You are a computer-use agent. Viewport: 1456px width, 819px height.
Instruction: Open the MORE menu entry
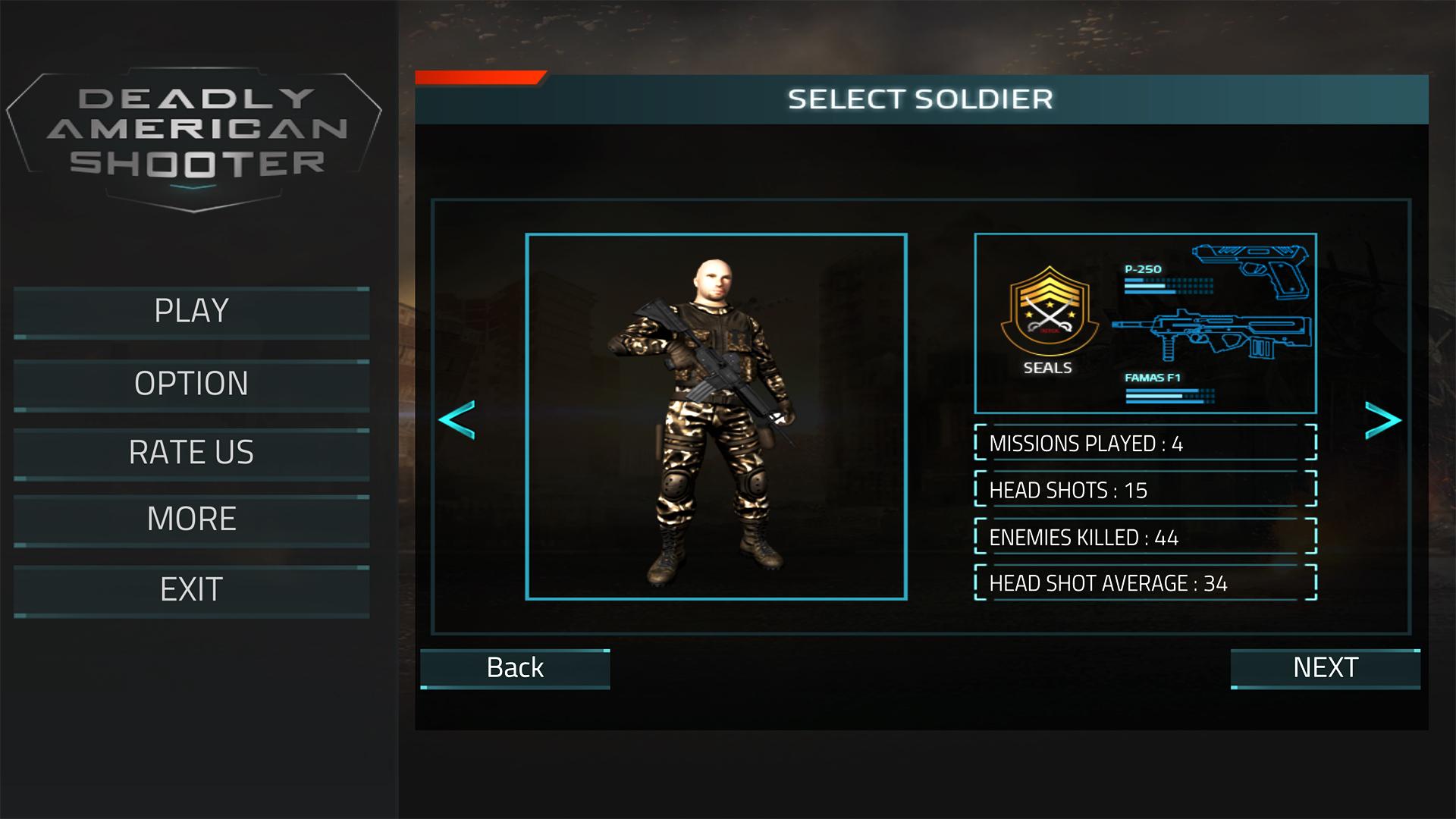[191, 520]
